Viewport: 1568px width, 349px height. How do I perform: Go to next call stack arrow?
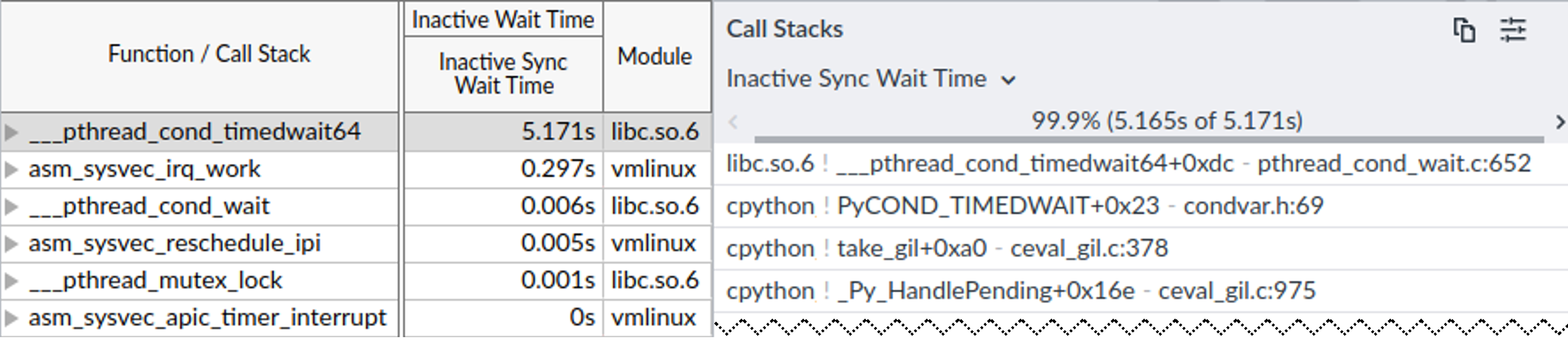click(1559, 122)
